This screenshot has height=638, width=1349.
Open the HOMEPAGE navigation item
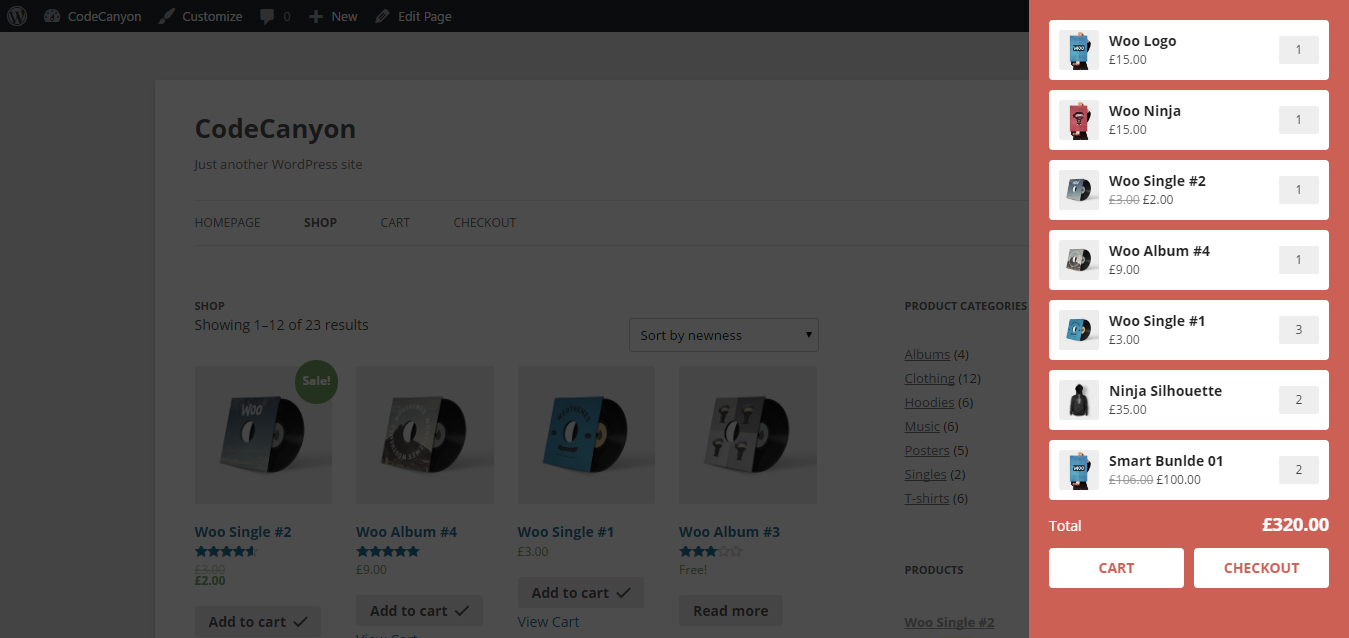pos(227,222)
